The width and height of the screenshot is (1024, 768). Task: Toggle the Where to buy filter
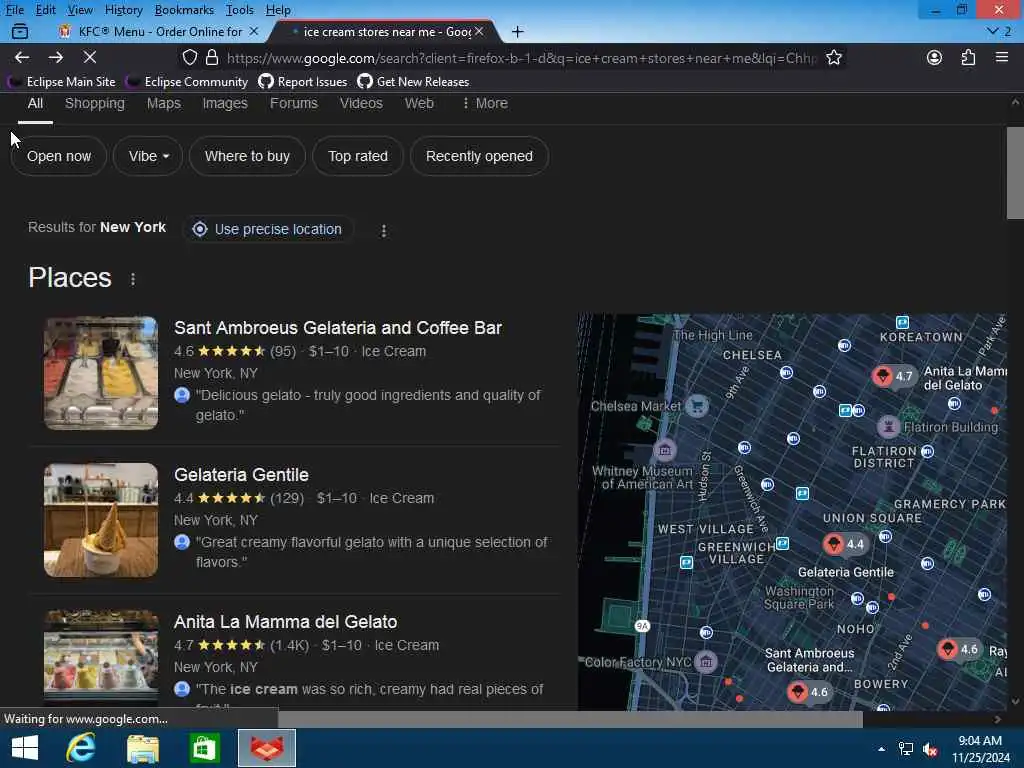click(x=247, y=156)
